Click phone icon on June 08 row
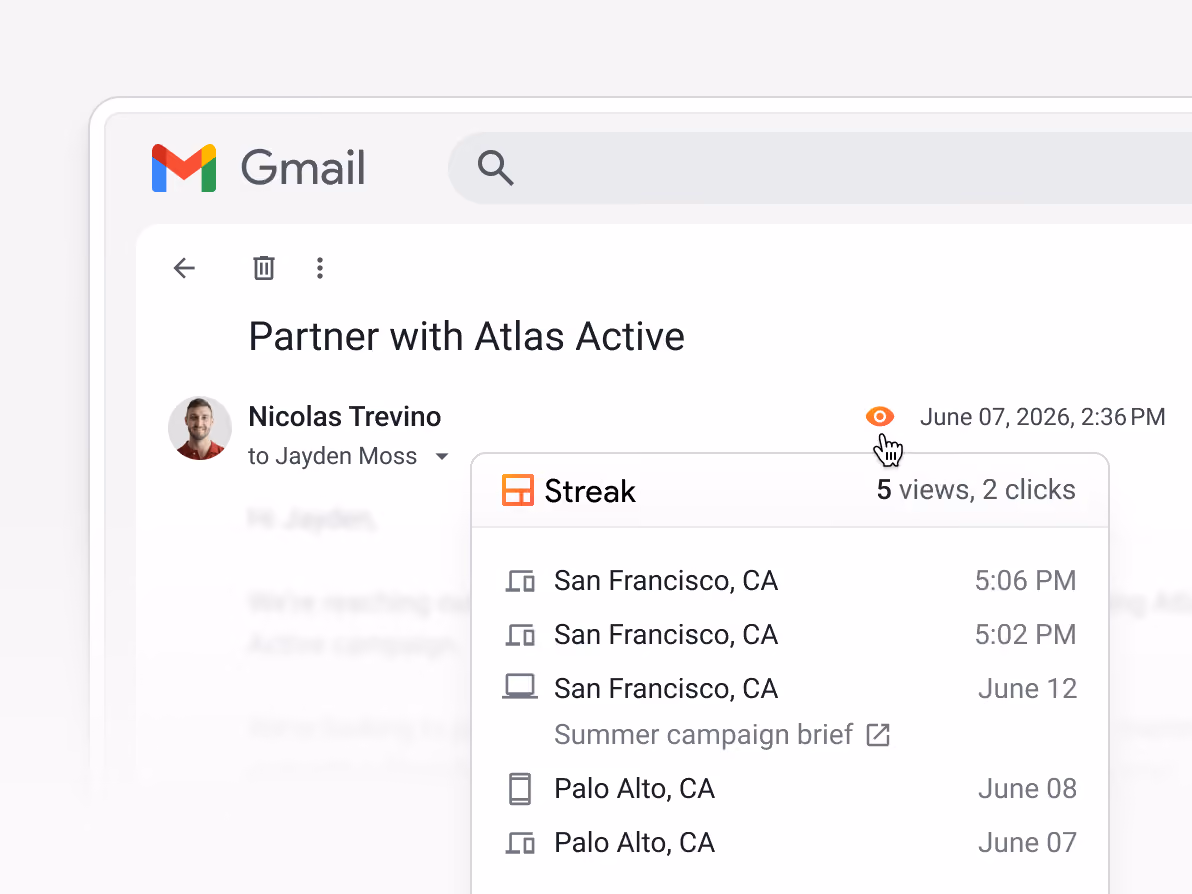1192x894 pixels. pyautogui.click(x=520, y=789)
